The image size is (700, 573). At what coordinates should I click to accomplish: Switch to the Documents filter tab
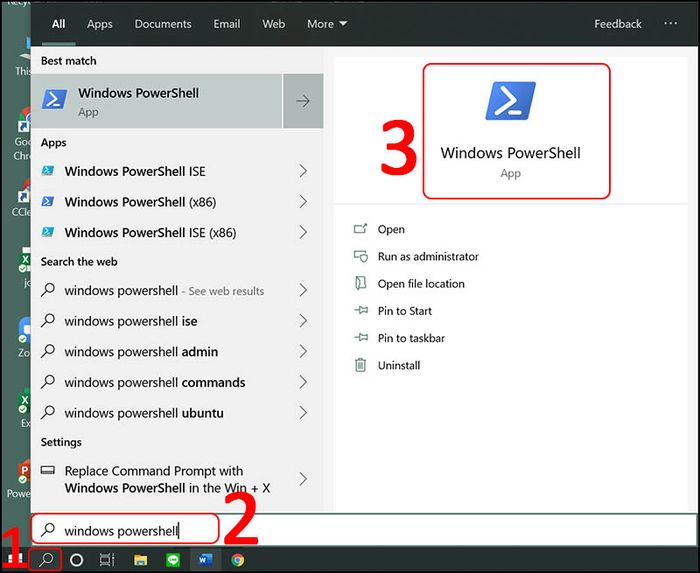[163, 24]
